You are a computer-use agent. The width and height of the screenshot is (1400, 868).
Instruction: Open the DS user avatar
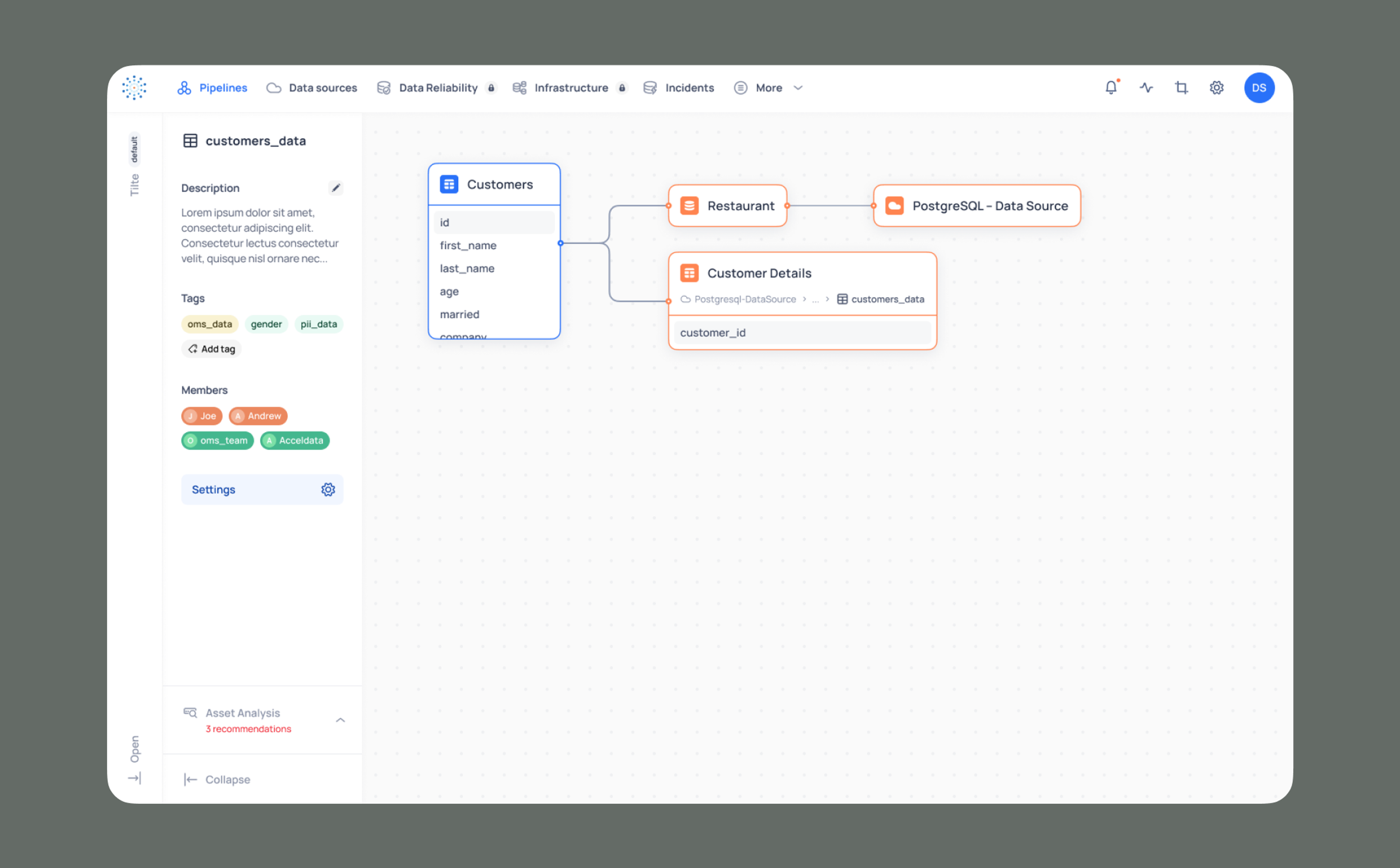click(x=1259, y=88)
